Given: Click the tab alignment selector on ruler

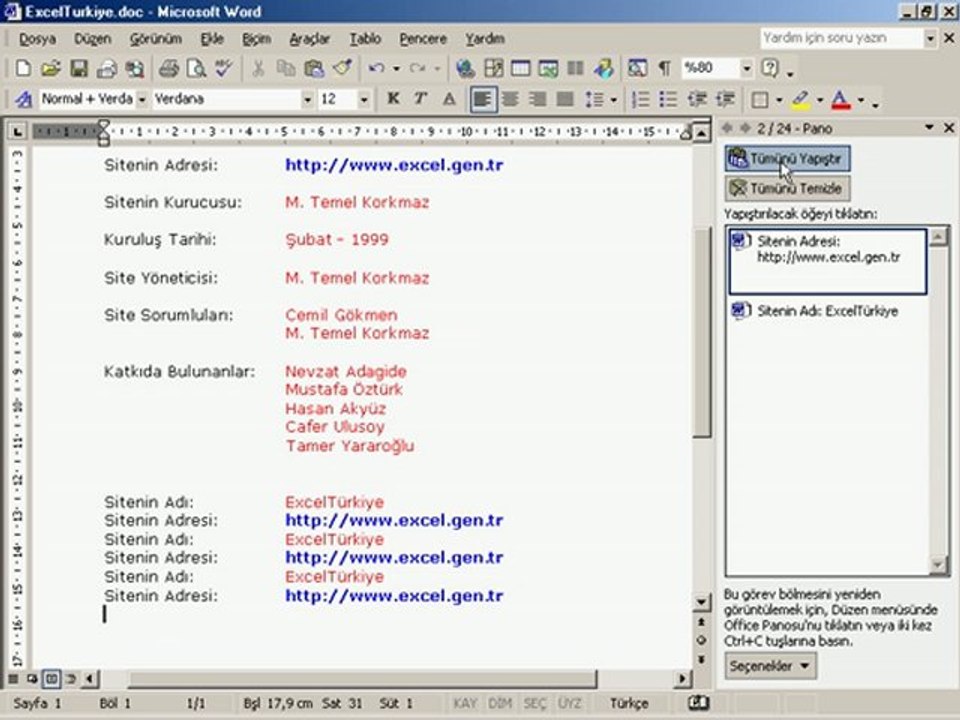Looking at the screenshot, I should [x=17, y=131].
